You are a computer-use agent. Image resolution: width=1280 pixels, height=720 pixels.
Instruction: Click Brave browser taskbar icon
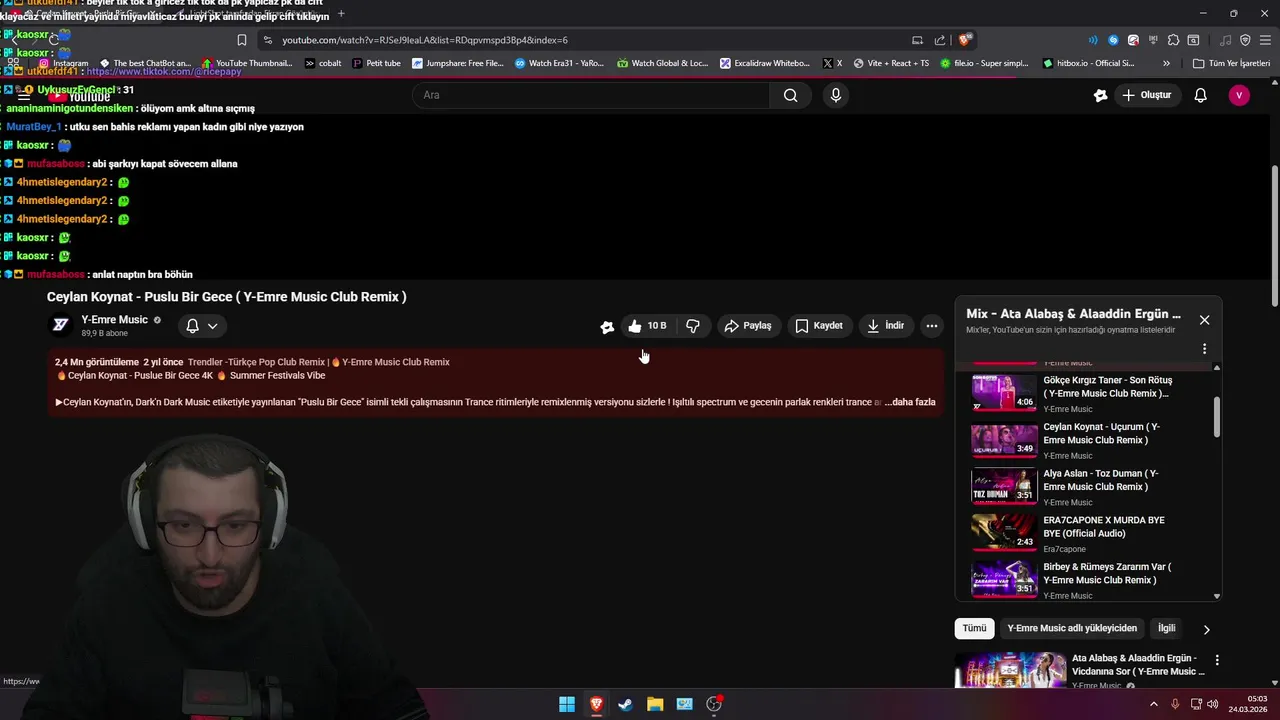pos(596,704)
